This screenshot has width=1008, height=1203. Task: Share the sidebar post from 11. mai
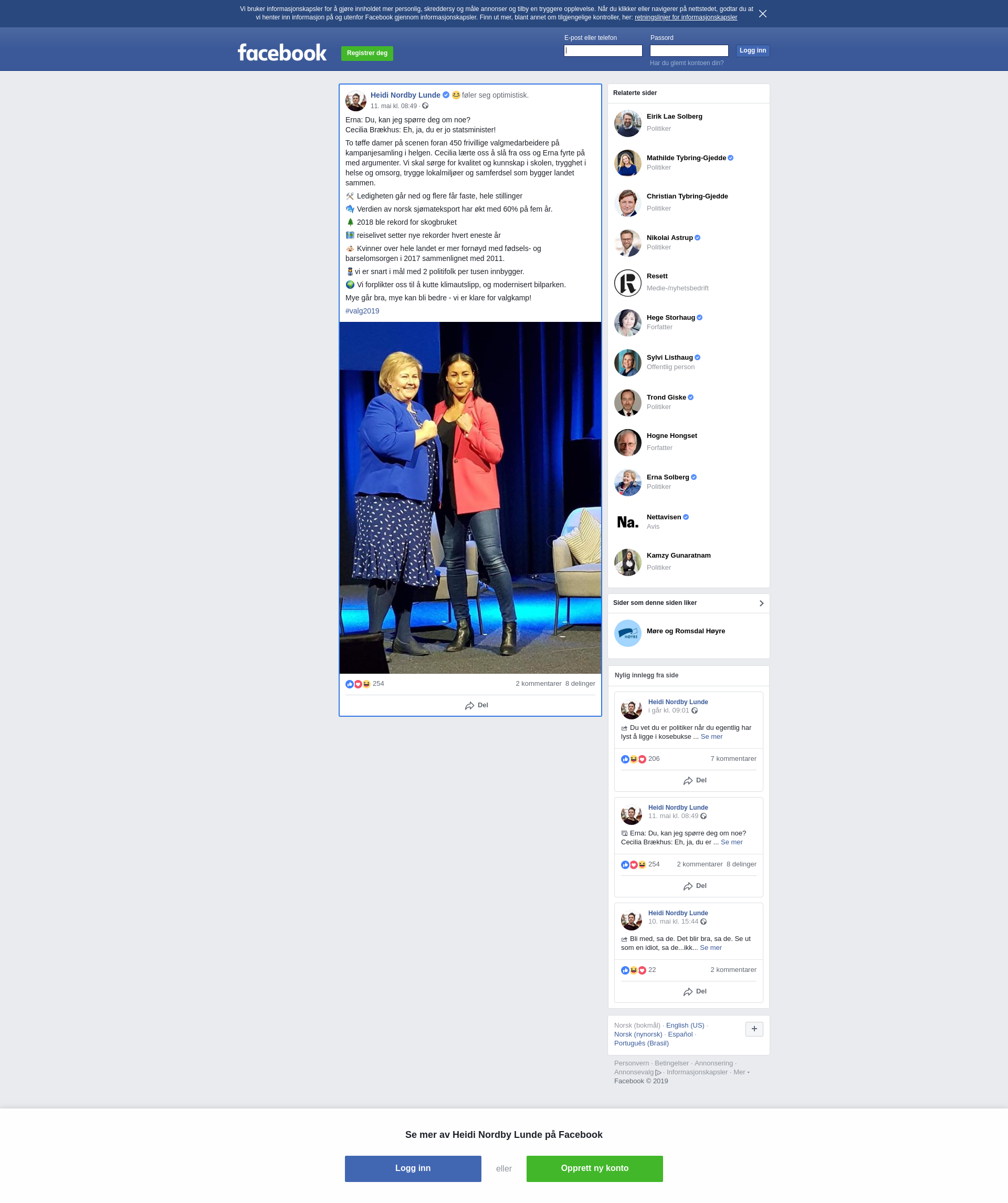695,886
